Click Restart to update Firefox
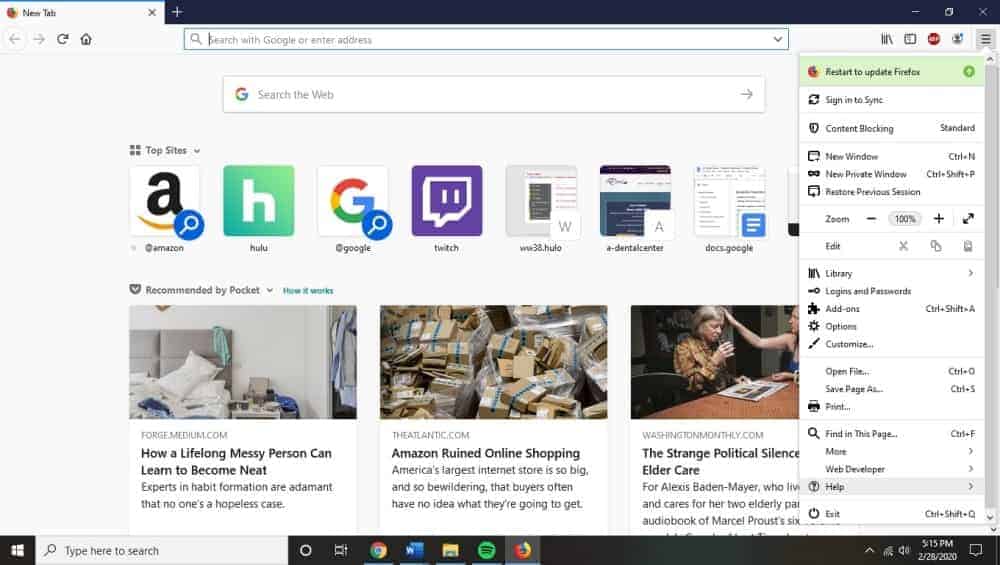The height and width of the screenshot is (565, 1000). click(892, 72)
